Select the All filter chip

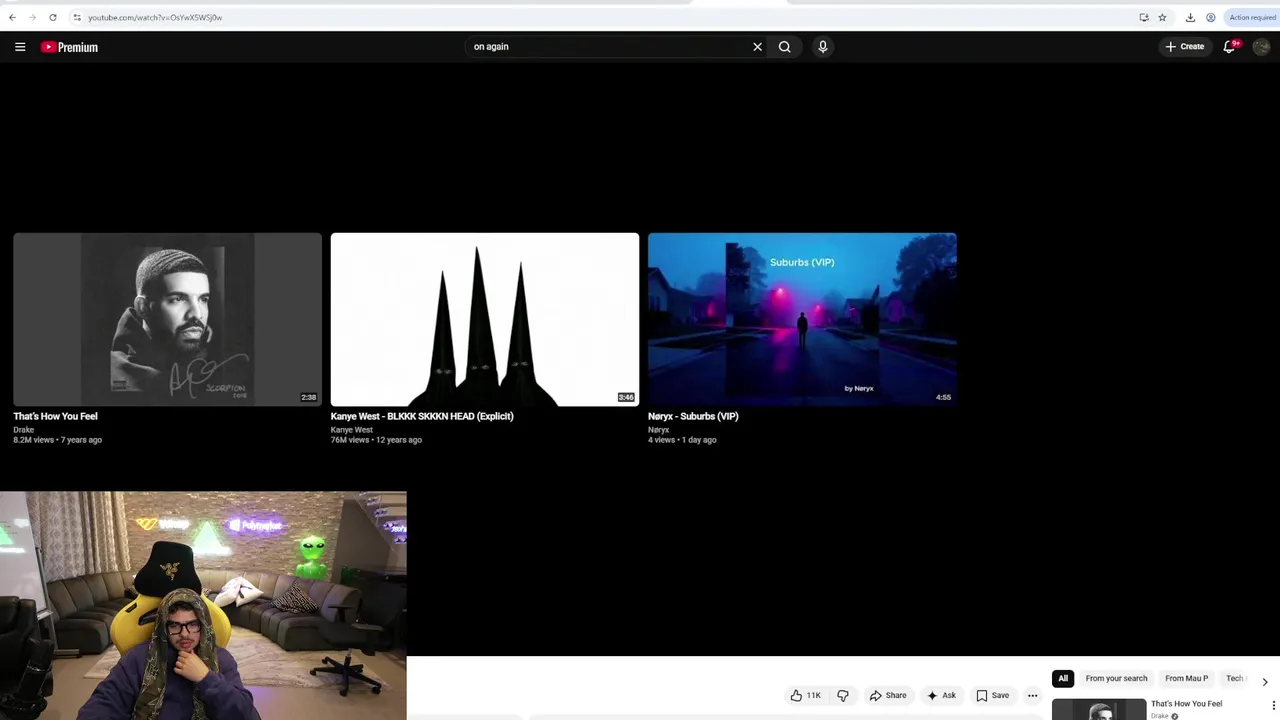point(1063,678)
